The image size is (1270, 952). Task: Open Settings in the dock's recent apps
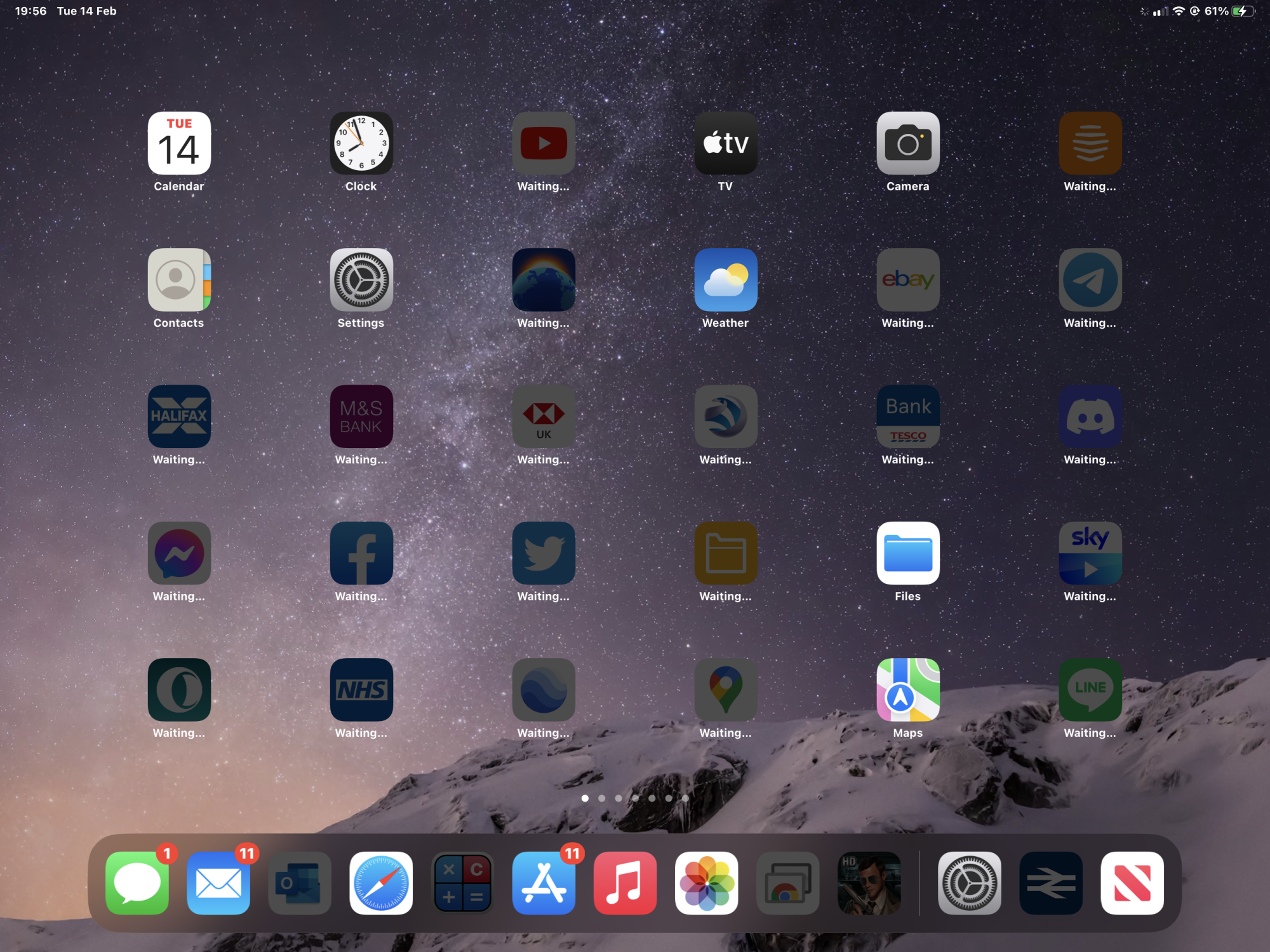coord(970,883)
